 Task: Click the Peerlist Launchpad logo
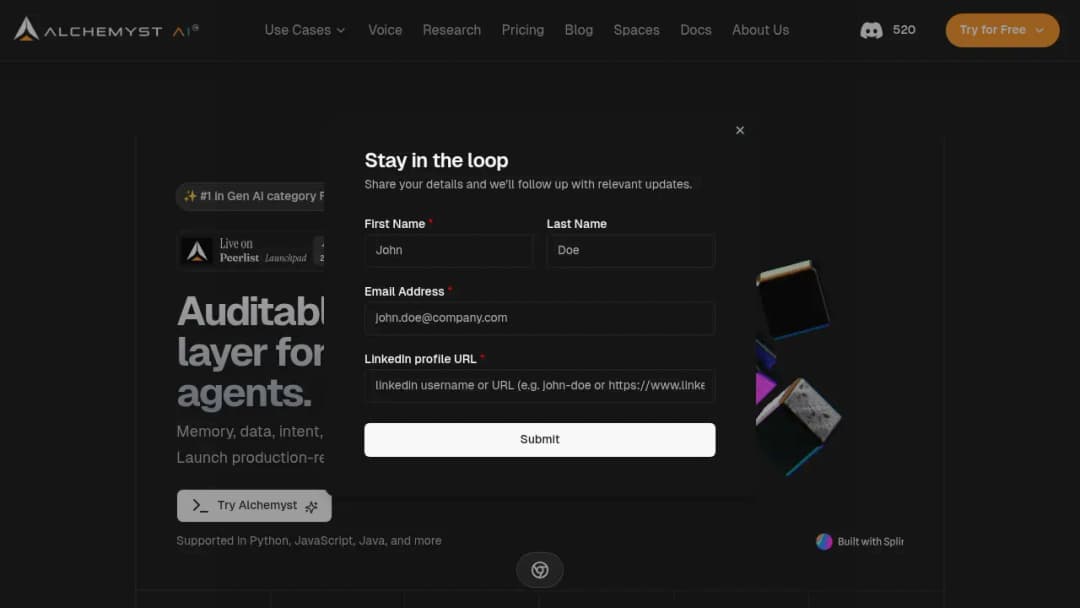(x=197, y=251)
